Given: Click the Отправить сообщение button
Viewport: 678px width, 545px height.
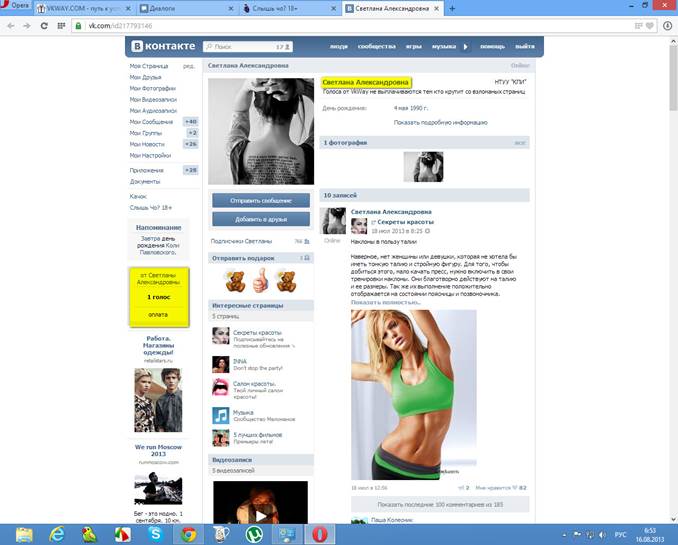Looking at the screenshot, I should [261, 200].
